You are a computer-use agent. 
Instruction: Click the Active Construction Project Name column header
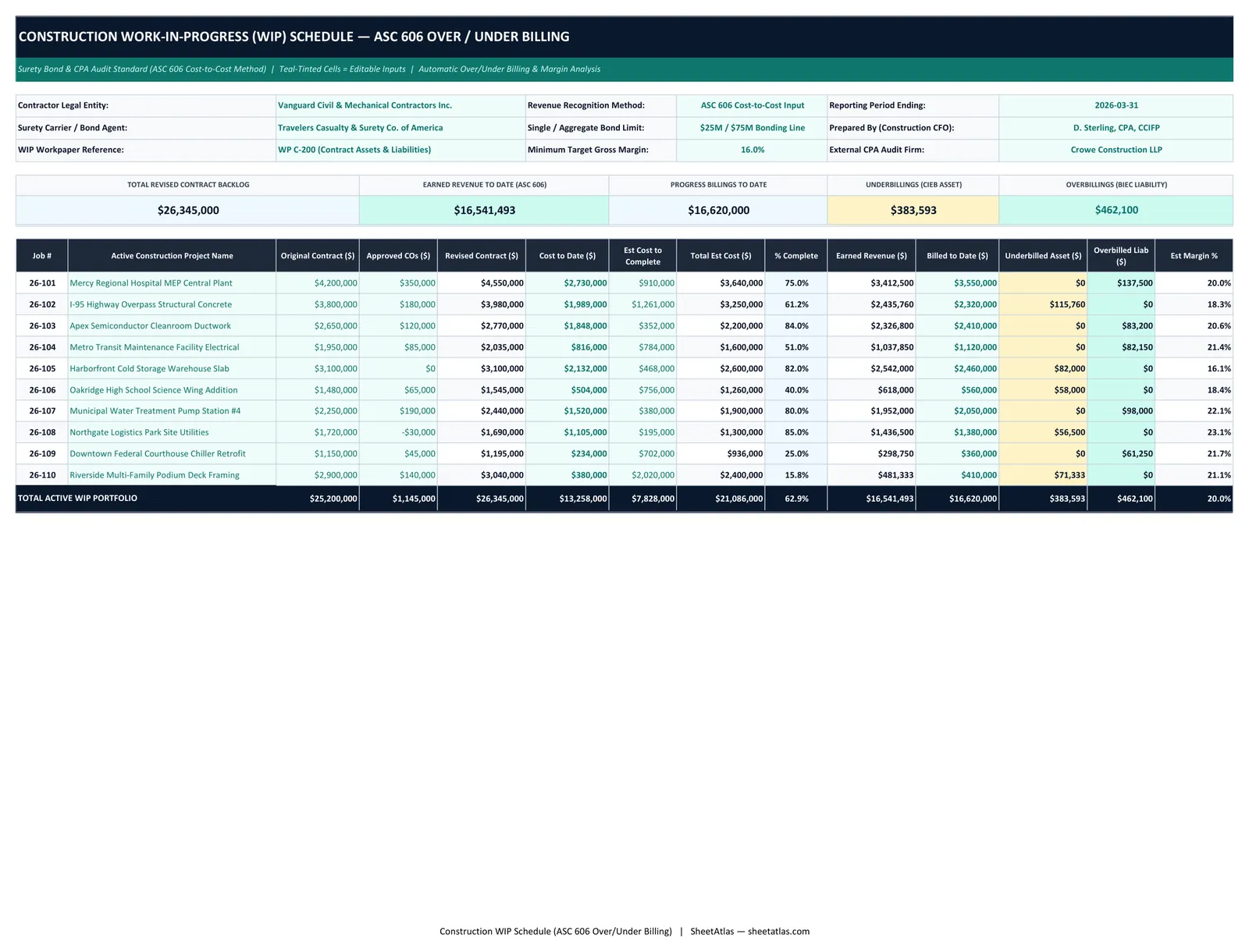click(x=172, y=256)
